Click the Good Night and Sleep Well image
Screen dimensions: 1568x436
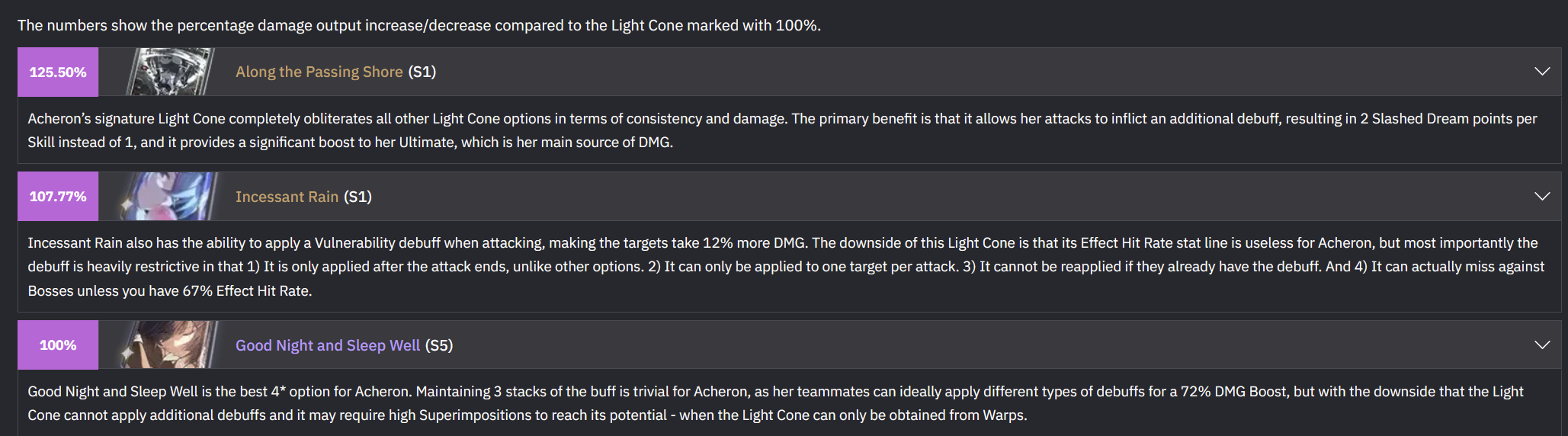point(169,345)
